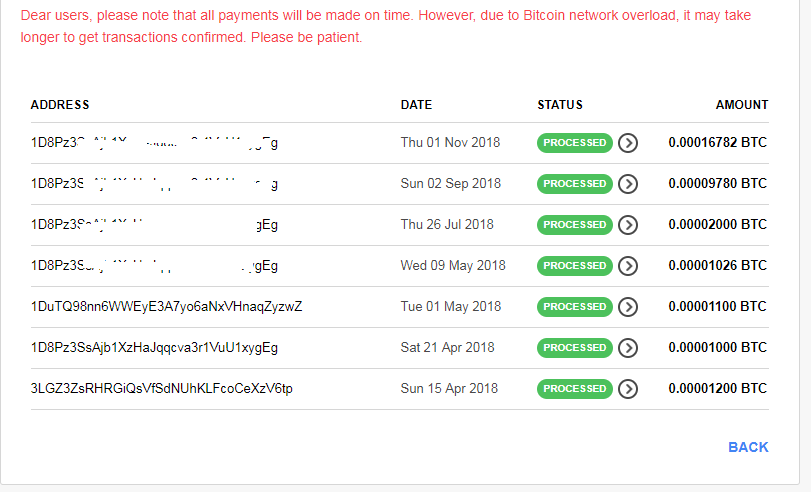Select address 1D8Pz3SsAjb1XzHaJqqcva3r1VuU1xygEg
Image resolution: width=811 pixels, height=492 pixels.
154,348
